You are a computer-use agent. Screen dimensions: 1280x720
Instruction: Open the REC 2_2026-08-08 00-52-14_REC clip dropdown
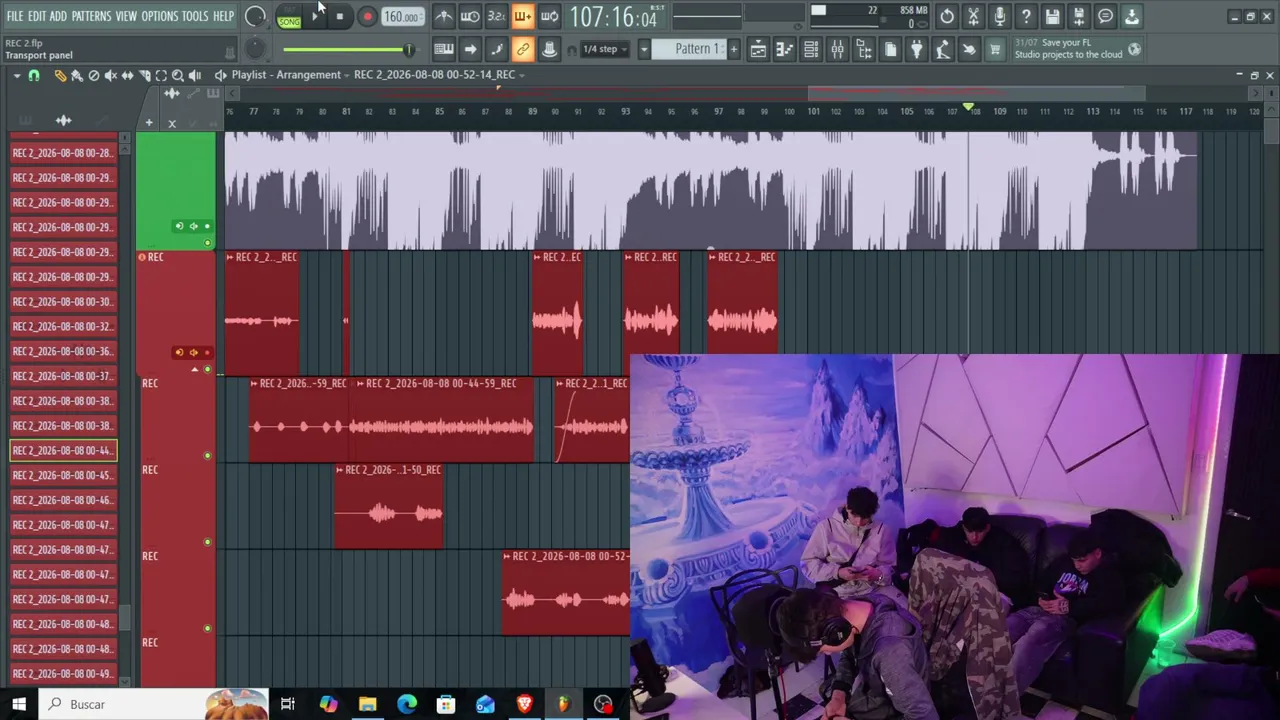(x=438, y=75)
